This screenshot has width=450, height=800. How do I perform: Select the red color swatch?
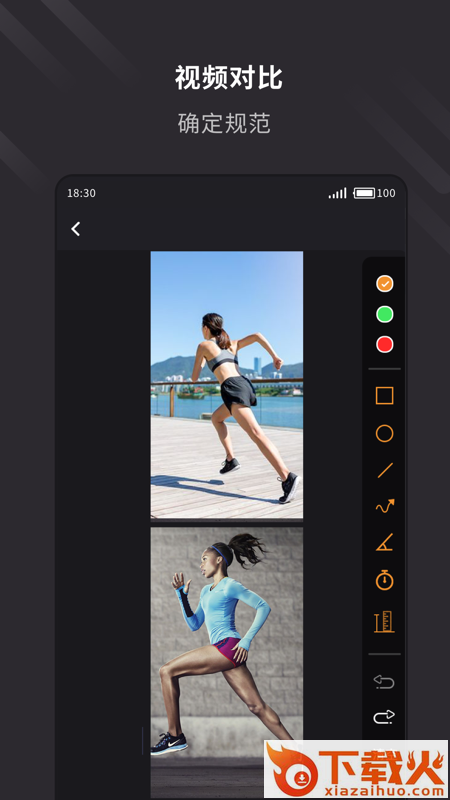point(385,344)
